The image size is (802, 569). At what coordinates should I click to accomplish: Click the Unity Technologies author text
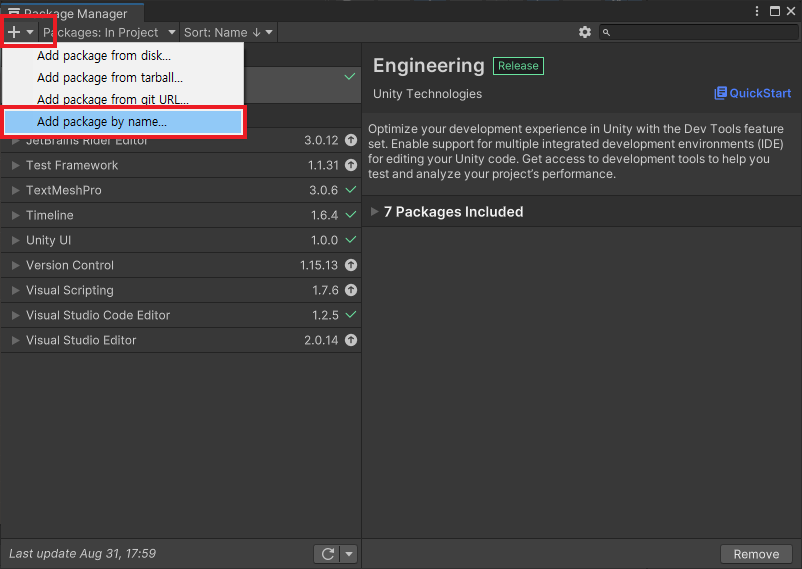pyautogui.click(x=428, y=94)
